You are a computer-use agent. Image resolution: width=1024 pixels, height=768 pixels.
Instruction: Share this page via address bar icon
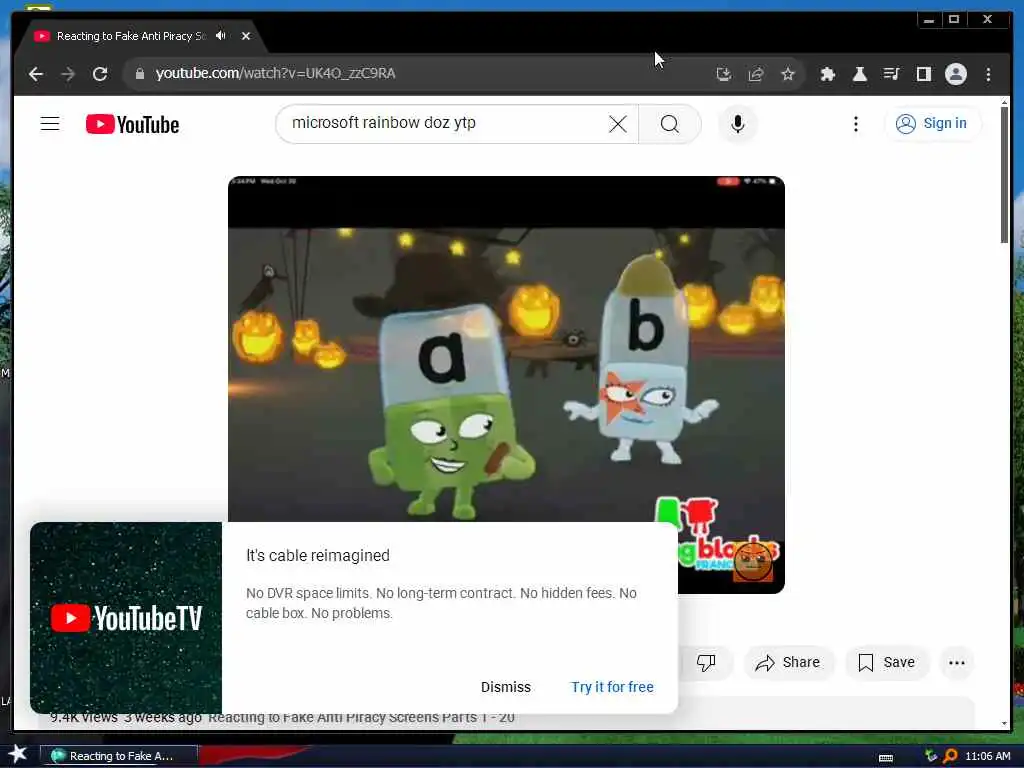pos(756,74)
